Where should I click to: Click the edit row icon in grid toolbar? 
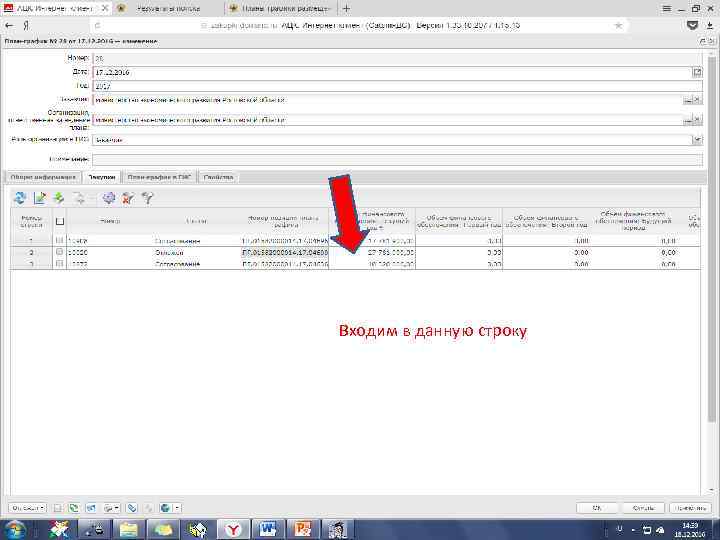[x=40, y=198]
